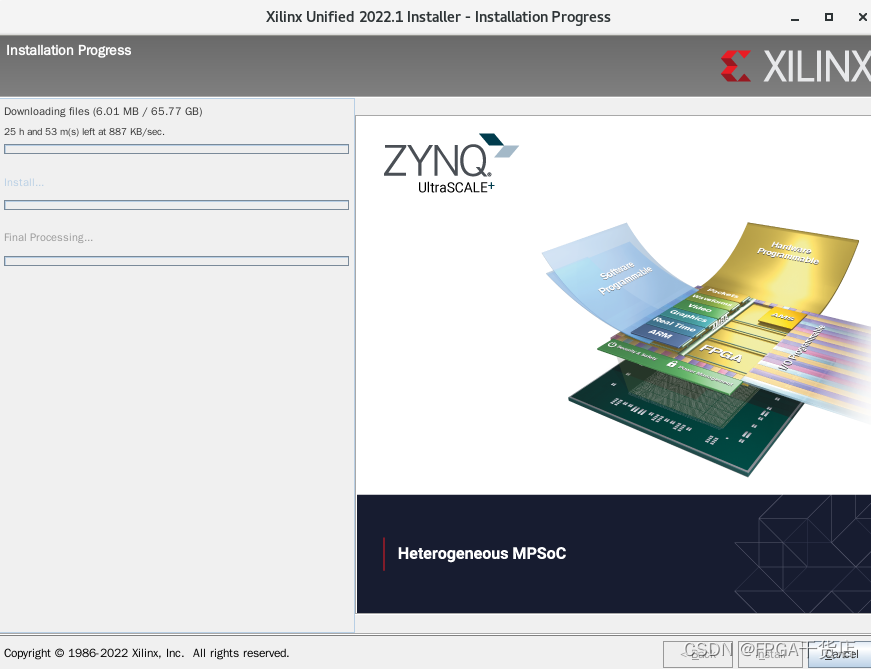Maximize the installer window

pos(829,17)
